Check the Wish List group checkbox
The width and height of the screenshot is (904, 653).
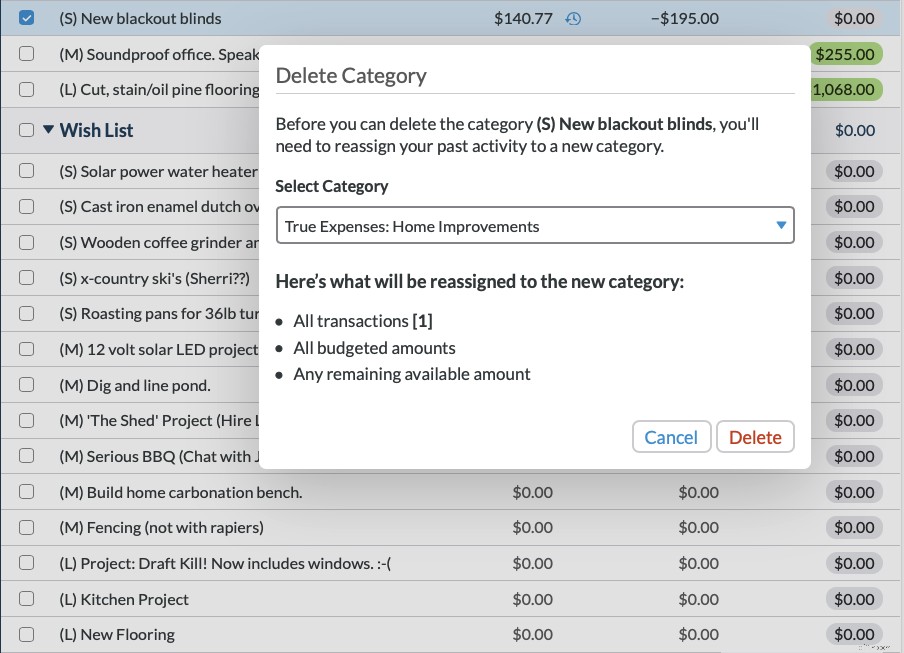tap(27, 130)
